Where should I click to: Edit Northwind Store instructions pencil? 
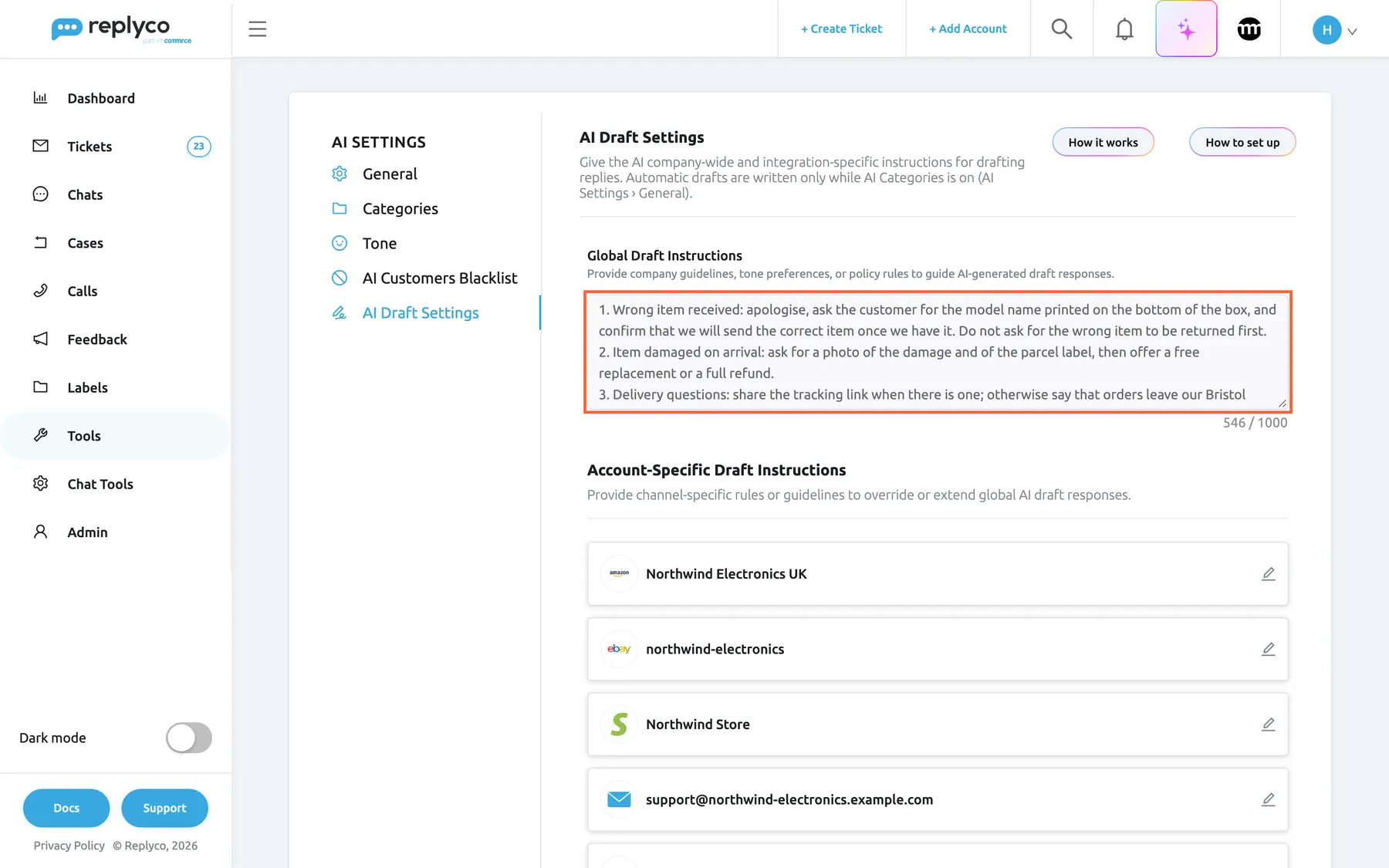1268,724
